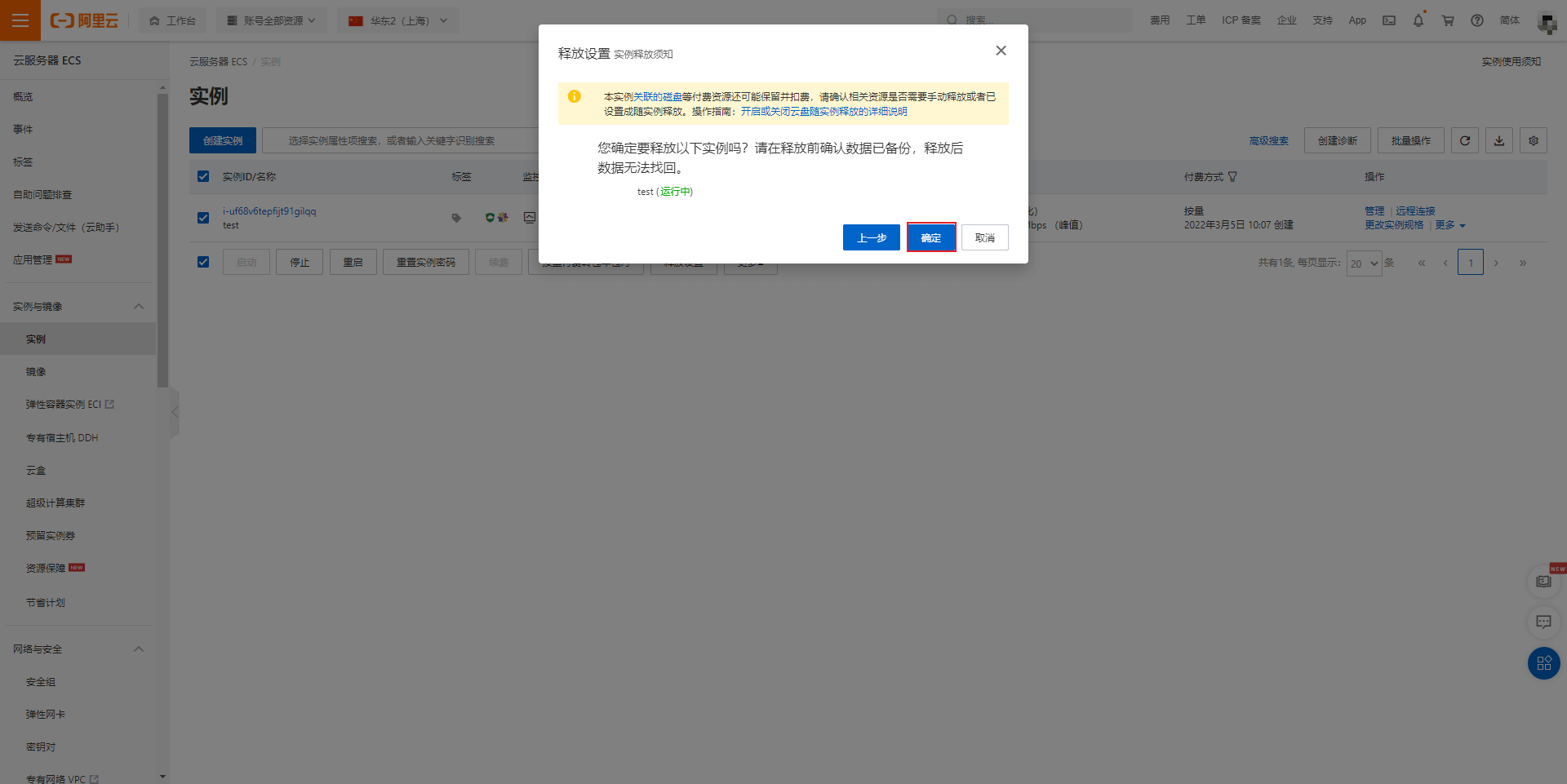This screenshot has width=1567, height=784.
Task: Open the 关联的磁盘 link in the warning
Action: 658,96
